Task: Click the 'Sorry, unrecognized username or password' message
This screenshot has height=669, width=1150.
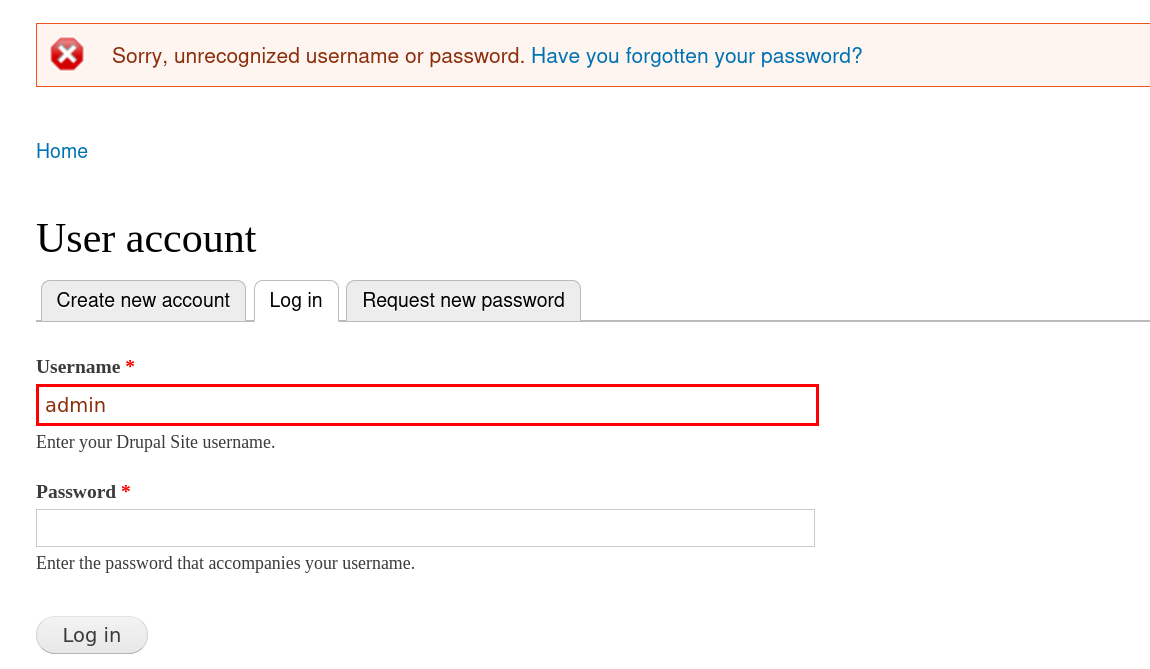Action: (318, 56)
